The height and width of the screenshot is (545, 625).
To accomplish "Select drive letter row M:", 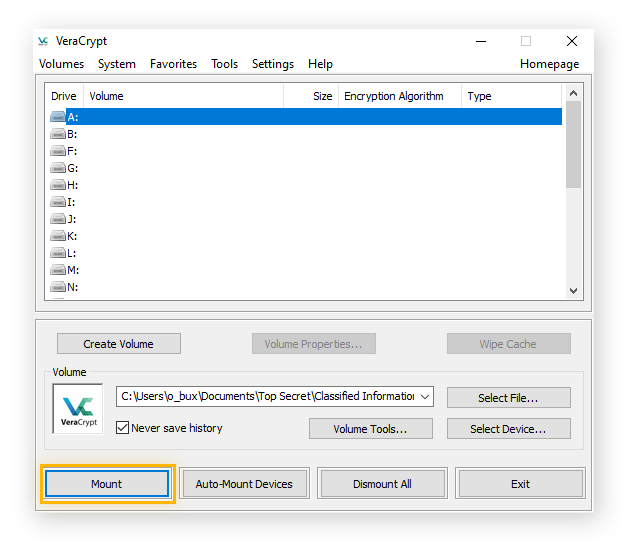I will 306,270.
